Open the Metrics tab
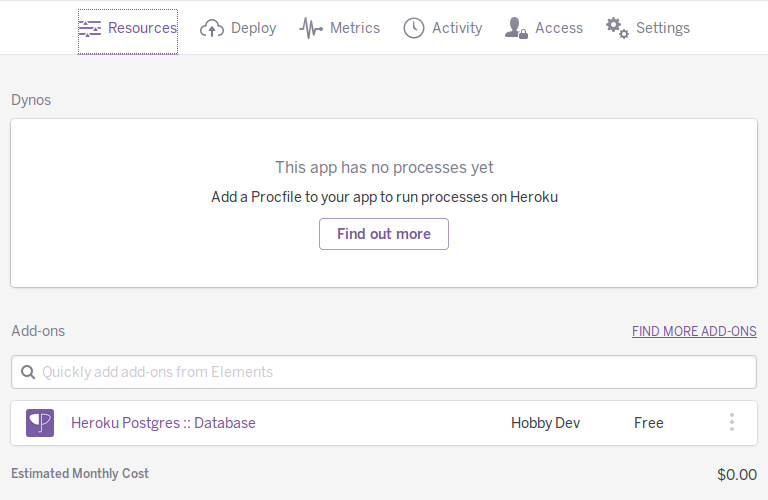 pos(354,28)
